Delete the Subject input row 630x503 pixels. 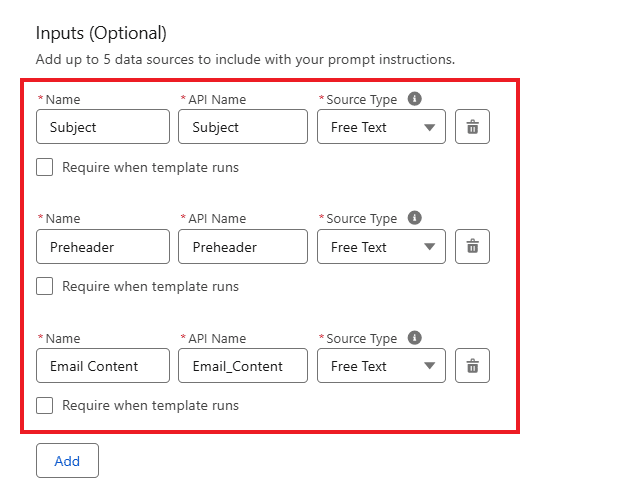[x=472, y=127]
